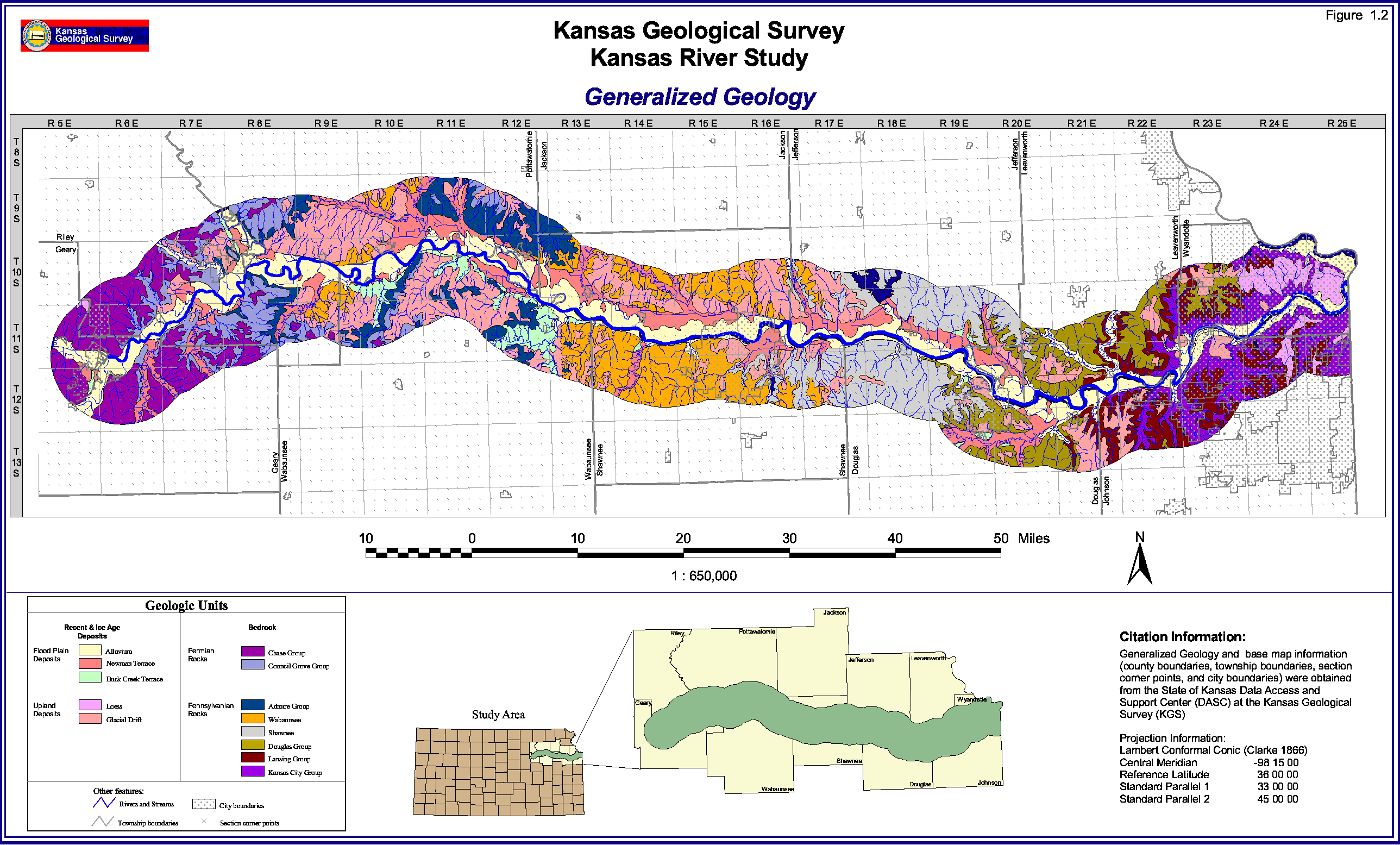
Task: Click the 'T 13 S' township label
Action: point(16,462)
